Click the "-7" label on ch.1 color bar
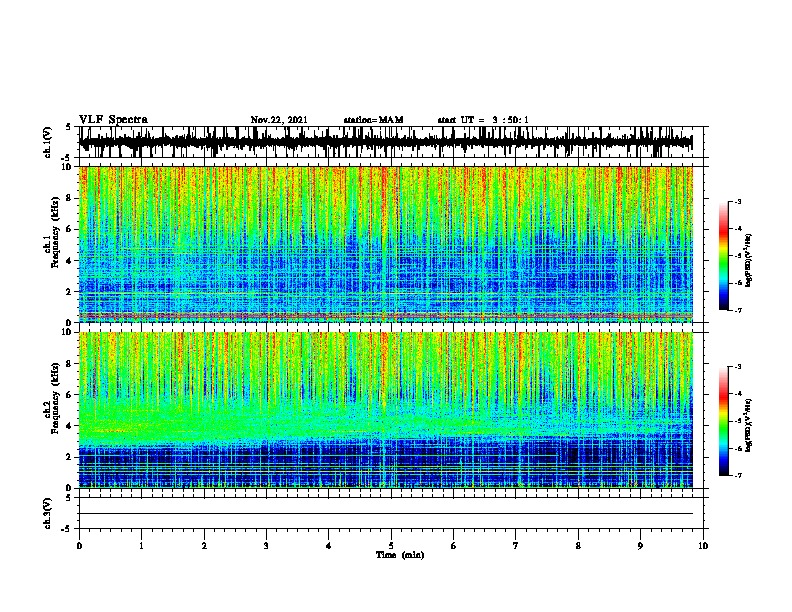The image size is (792, 612). 738,310
